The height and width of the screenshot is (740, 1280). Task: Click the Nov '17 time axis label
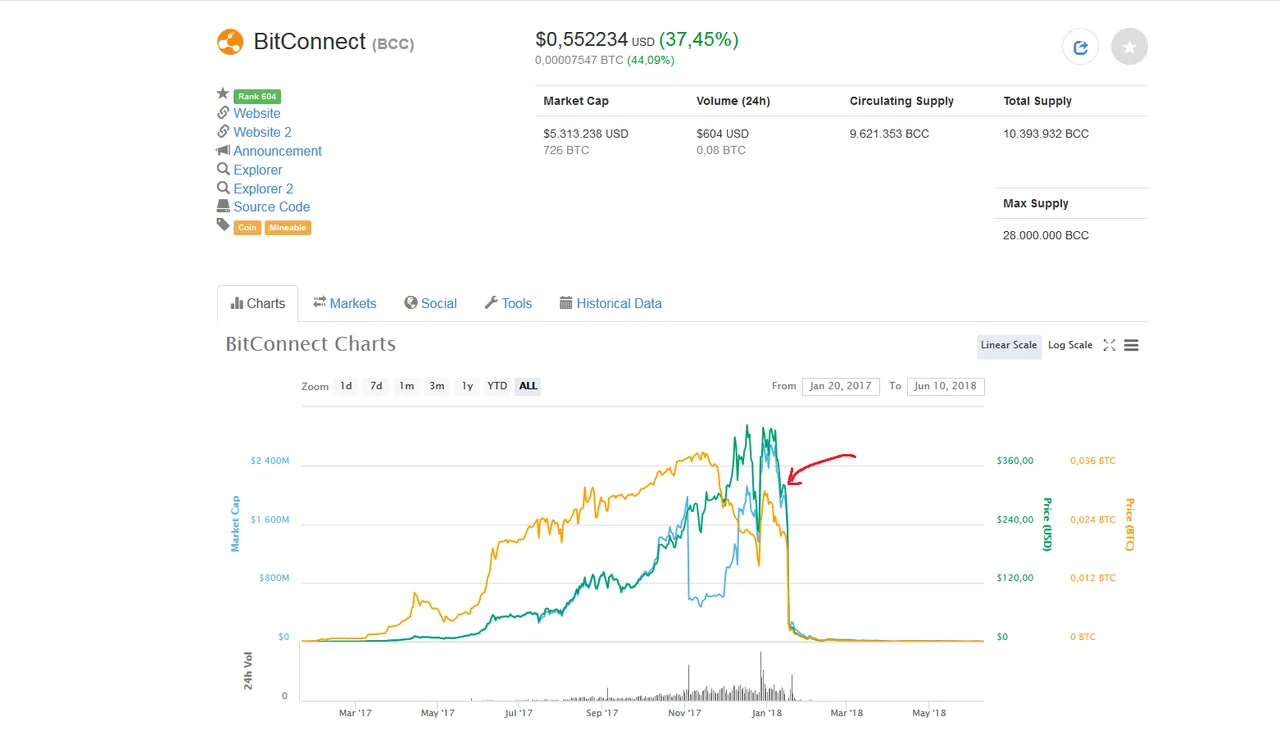(684, 713)
